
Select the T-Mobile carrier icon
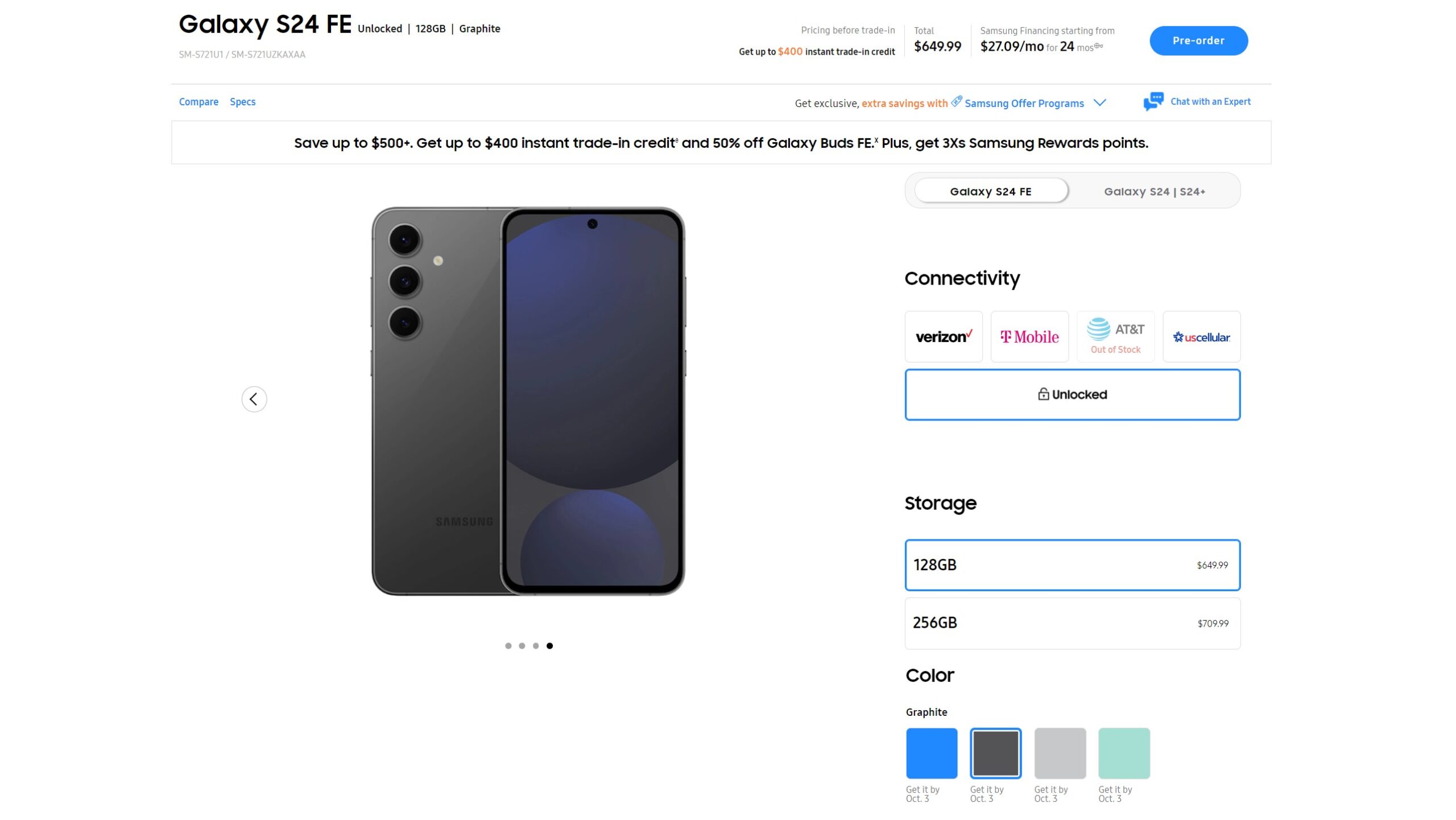(x=1029, y=336)
